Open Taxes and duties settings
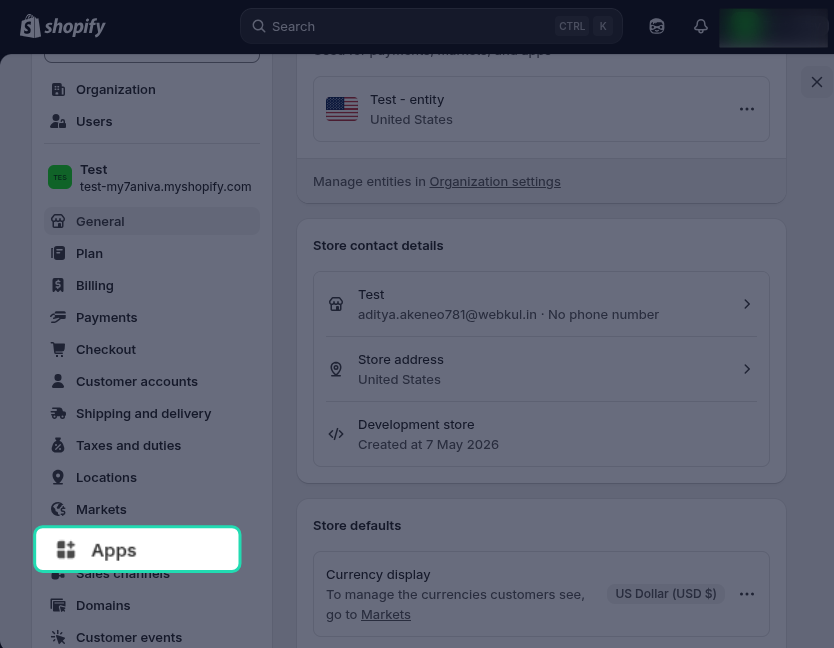 (x=152, y=445)
